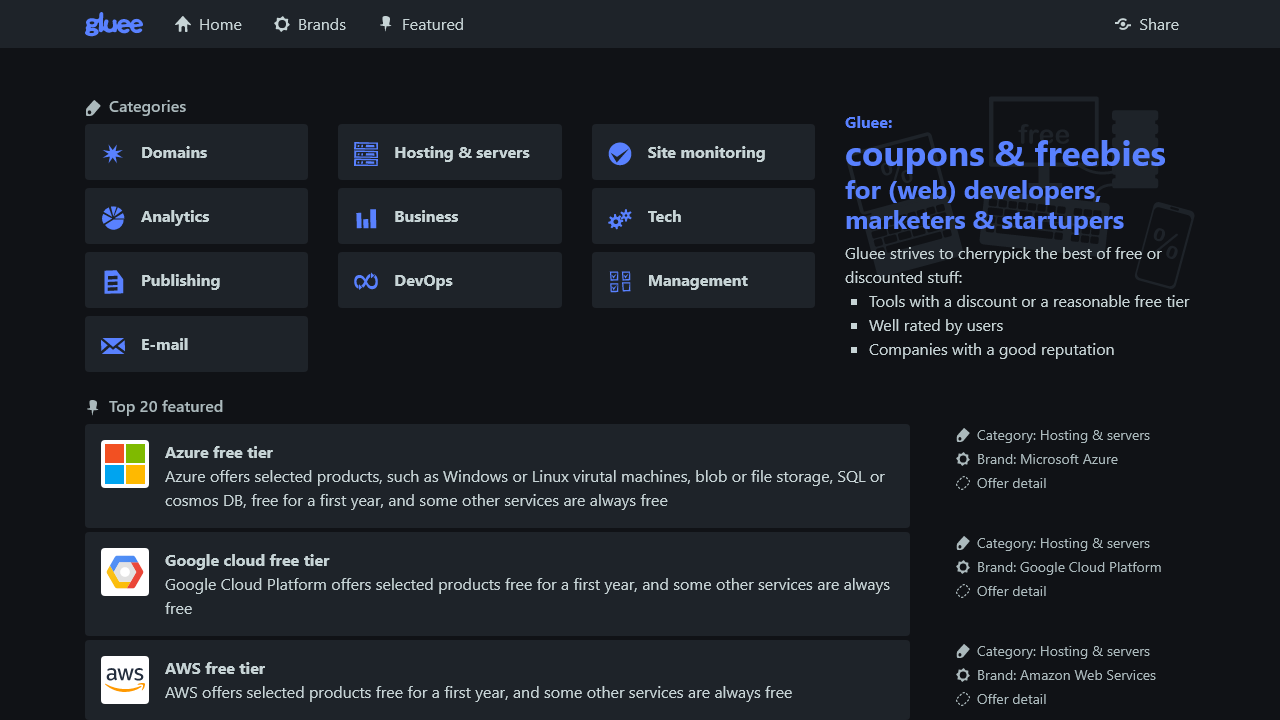The height and width of the screenshot is (720, 1280).
Task: Click the gluee logo
Action: click(114, 24)
